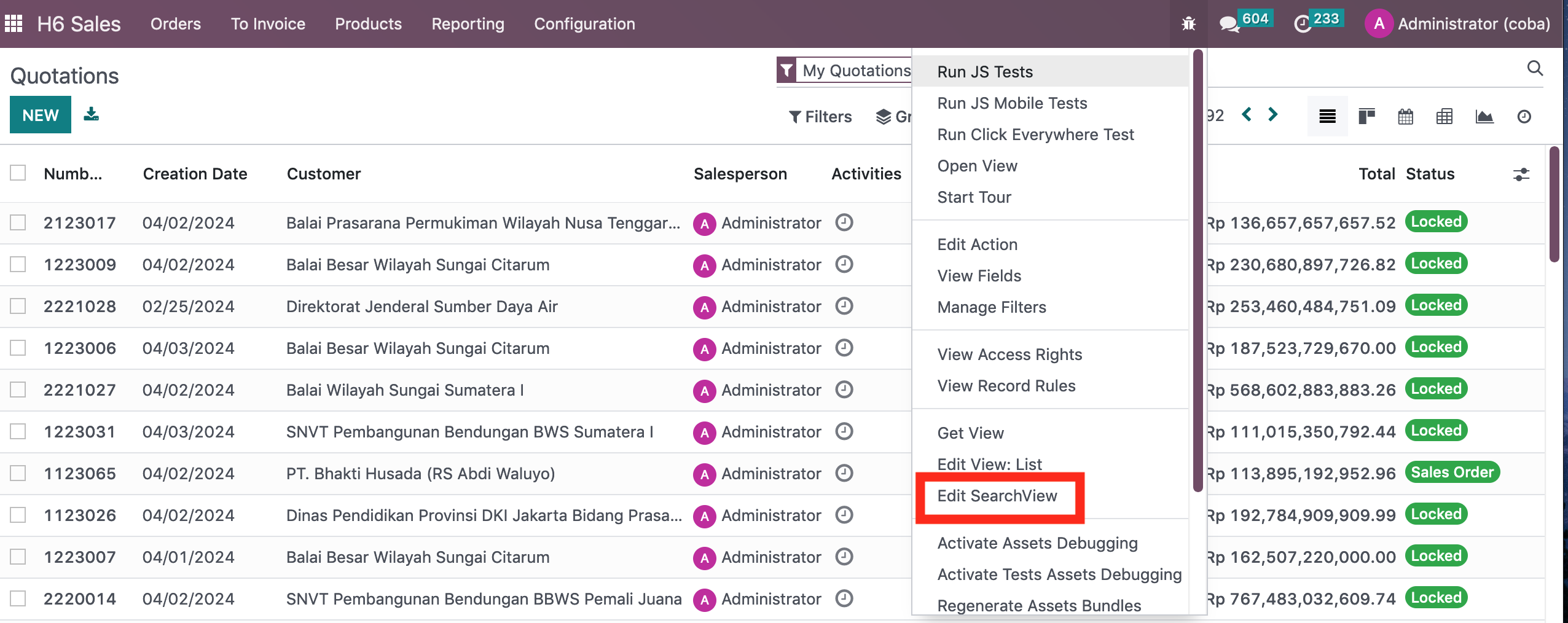This screenshot has height=623, width=1568.
Task: Select Manage Filters from the debug menu
Action: pyautogui.click(x=990, y=307)
